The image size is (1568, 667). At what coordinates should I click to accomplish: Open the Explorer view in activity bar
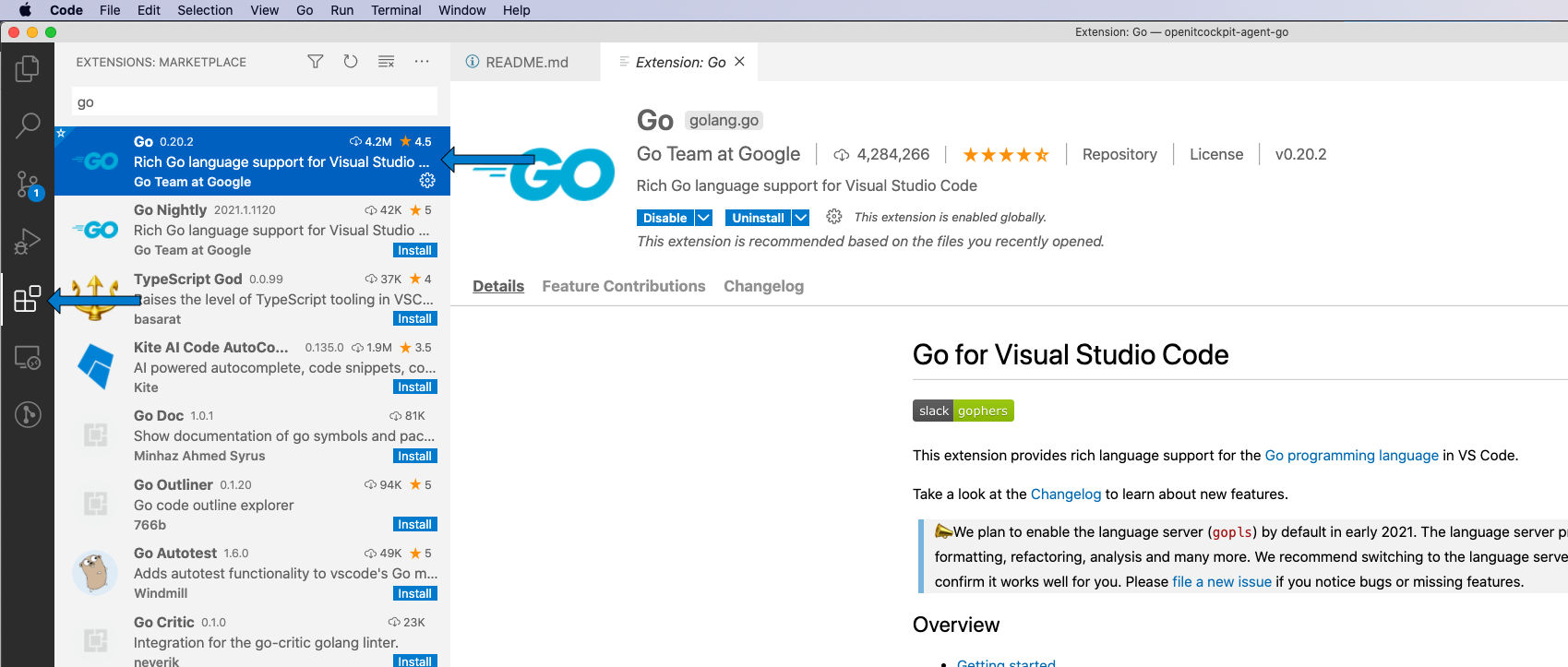(27, 68)
